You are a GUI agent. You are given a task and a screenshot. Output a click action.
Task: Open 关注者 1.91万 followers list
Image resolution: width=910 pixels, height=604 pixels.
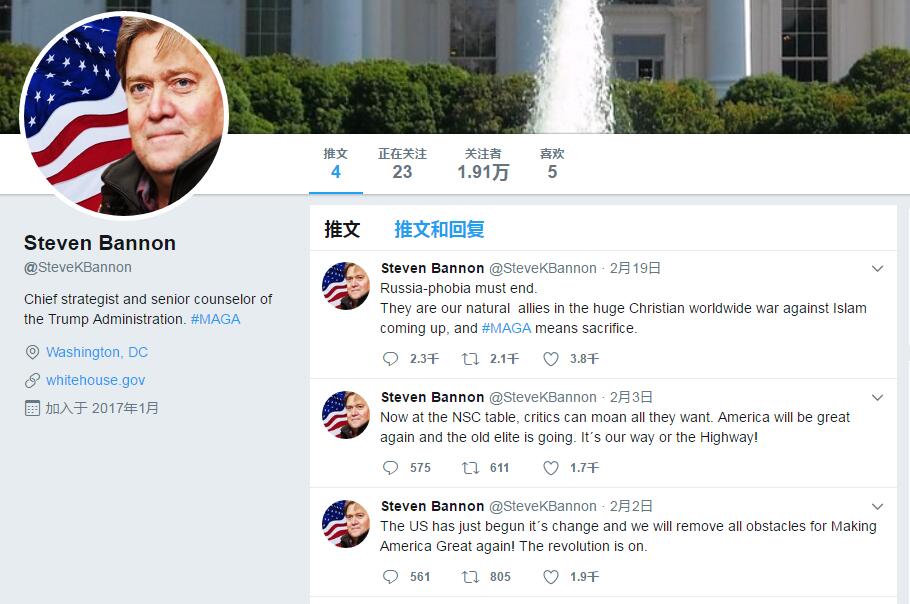483,164
